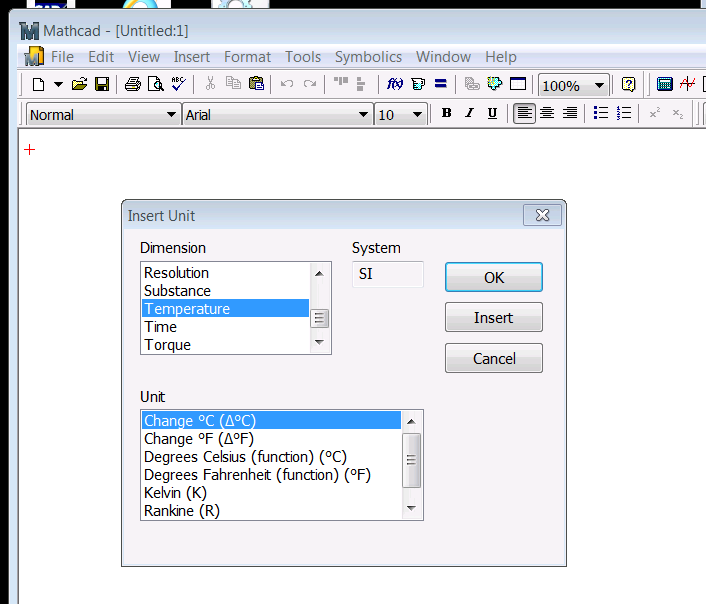Open the Calculator toolbar icon
The image size is (706, 604).
665,84
